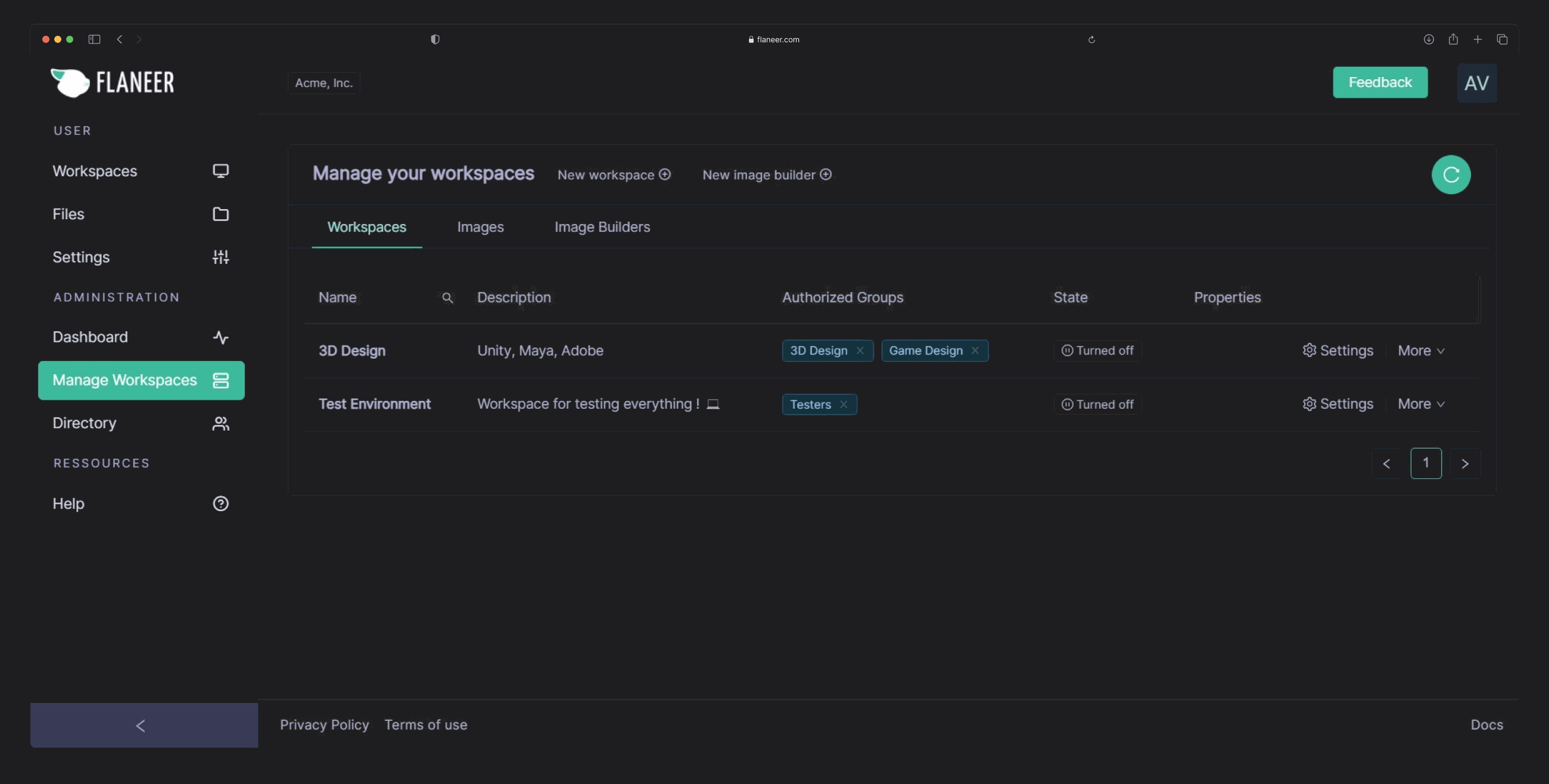This screenshot has height=784, width=1549.
Task: Switch to the Image Builders tab
Action: point(602,227)
